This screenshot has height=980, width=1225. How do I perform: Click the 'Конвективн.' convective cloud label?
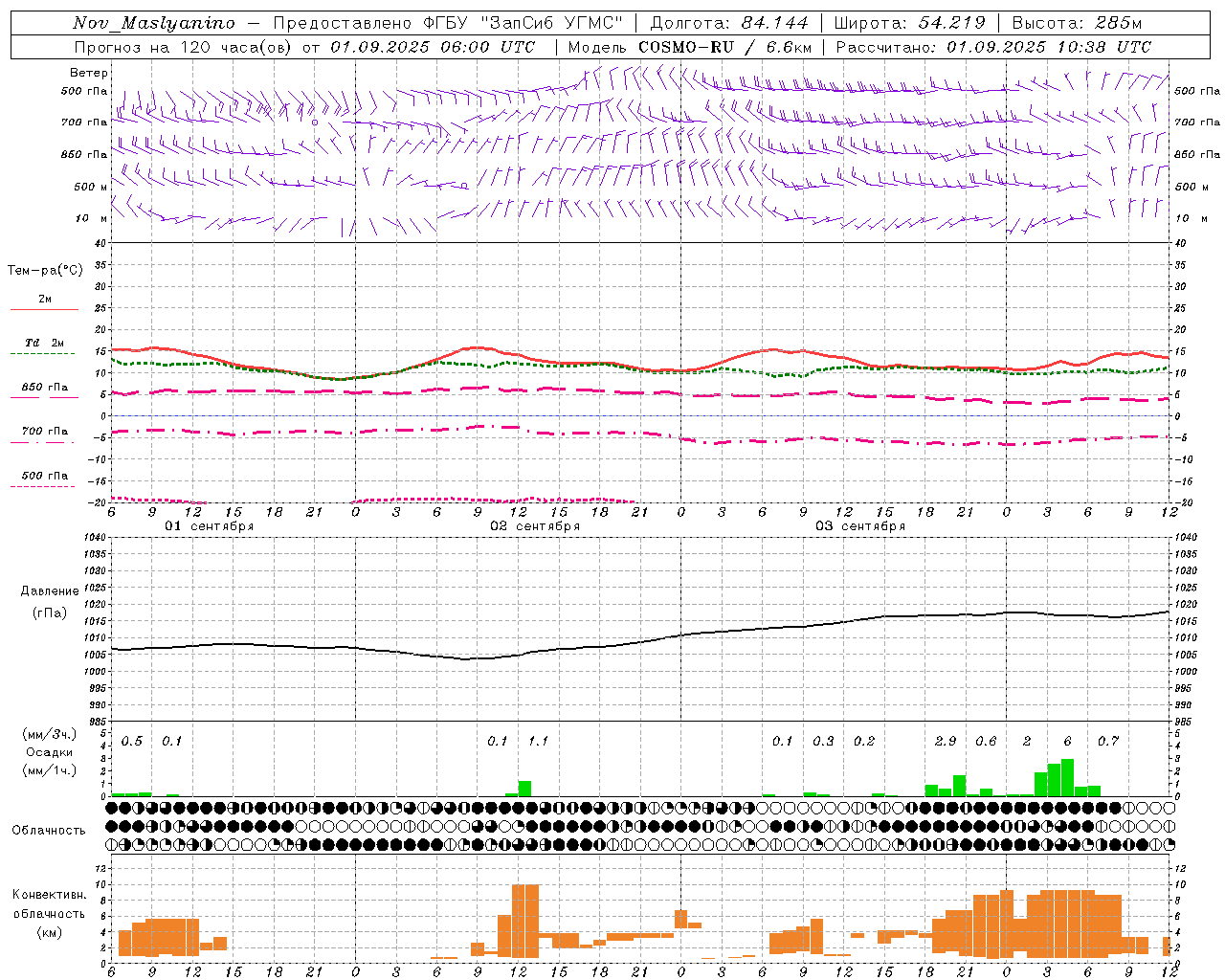(x=49, y=895)
